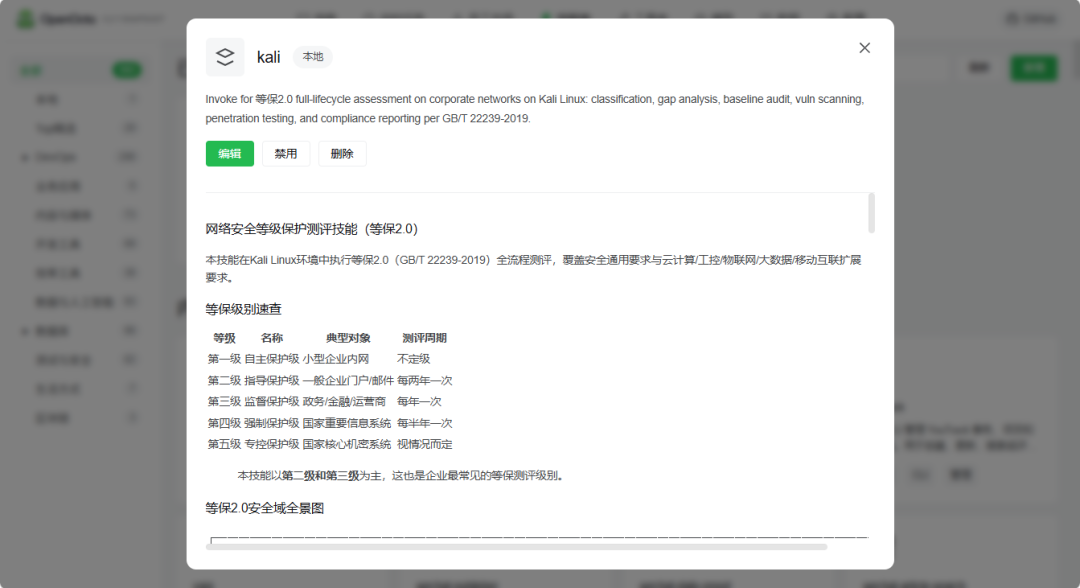
Task: Click the 专控保护级 cell
Action: point(272,444)
